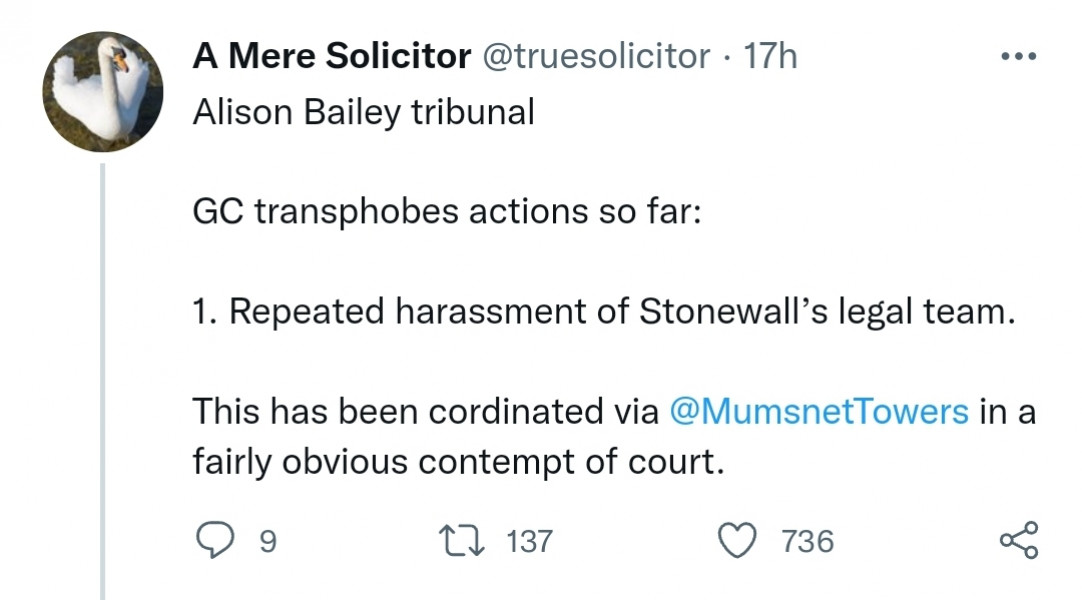Retweet the post using the retweet arrows icon
The height and width of the screenshot is (600, 1082).
[x=461, y=540]
